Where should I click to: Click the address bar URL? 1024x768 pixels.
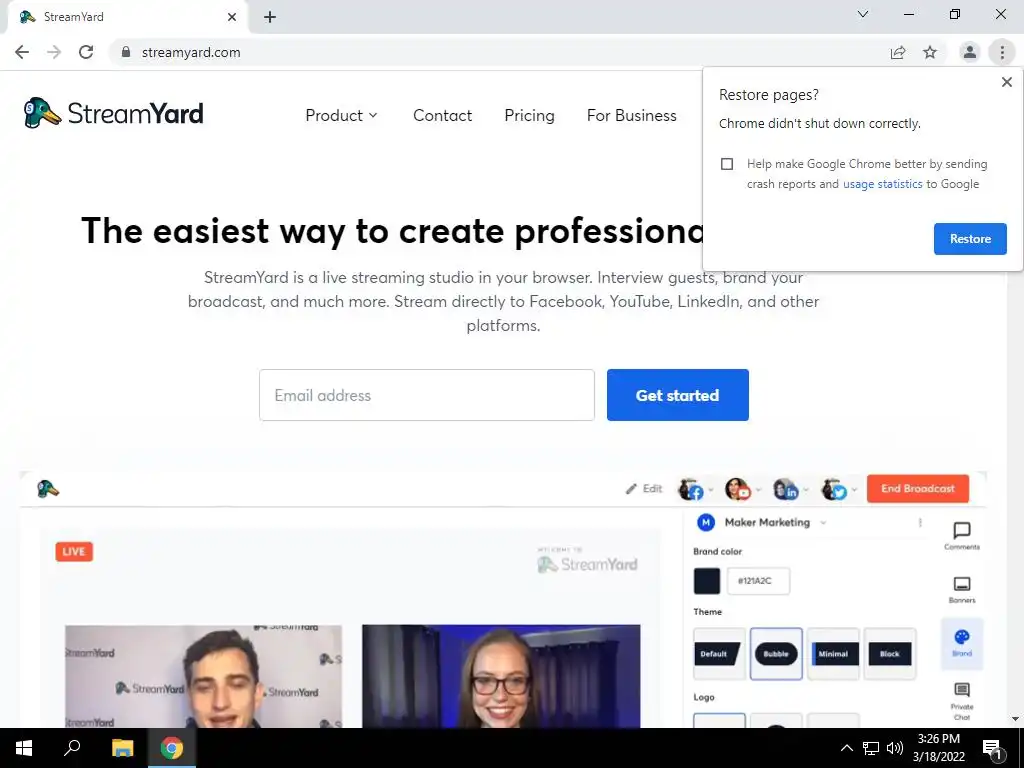coord(191,52)
